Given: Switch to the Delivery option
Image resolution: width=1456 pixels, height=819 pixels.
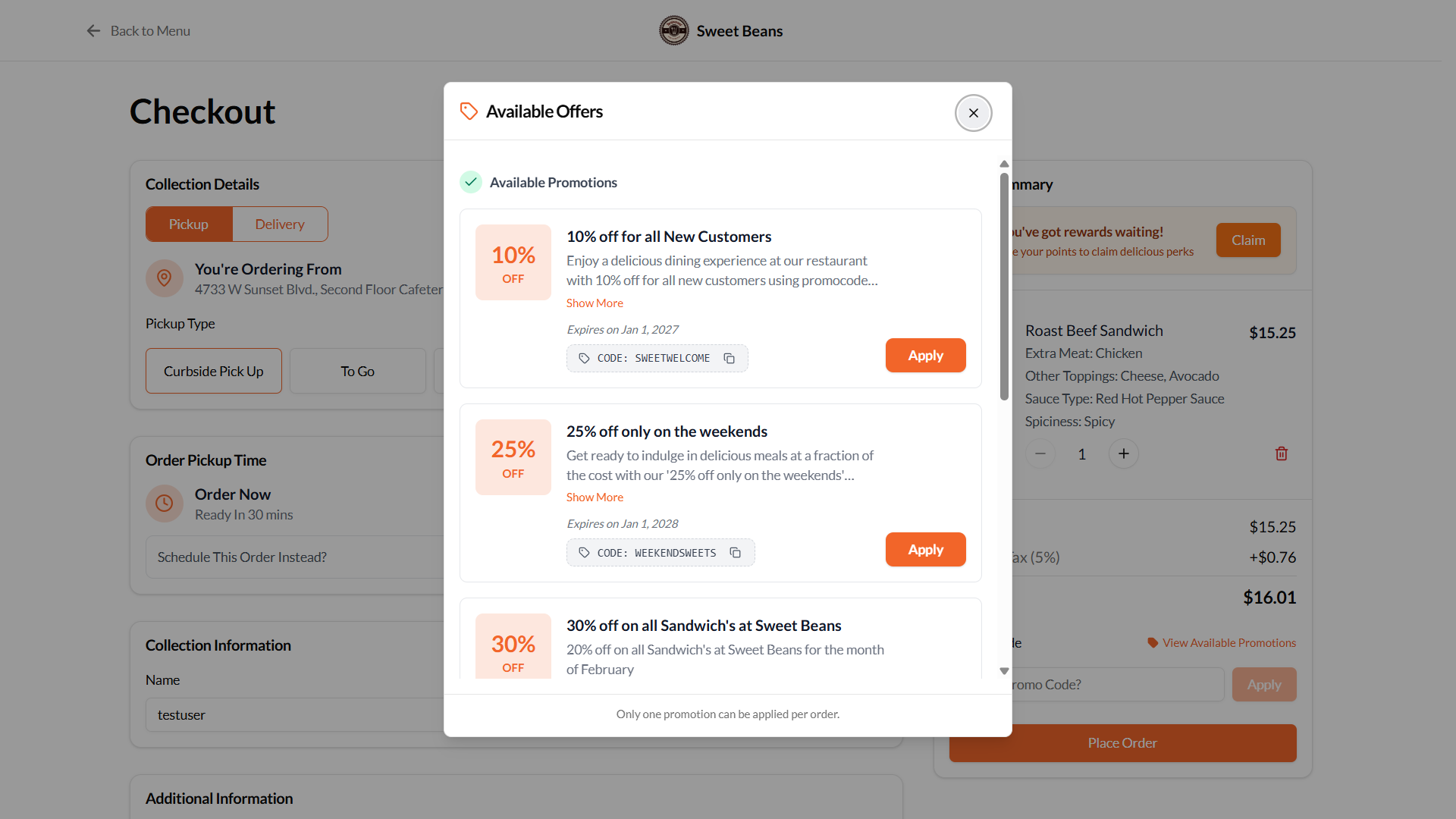Looking at the screenshot, I should point(280,224).
